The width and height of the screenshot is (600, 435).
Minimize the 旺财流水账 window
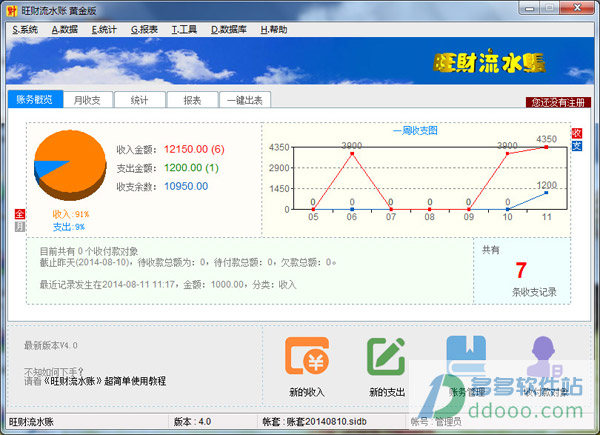[x=530, y=8]
